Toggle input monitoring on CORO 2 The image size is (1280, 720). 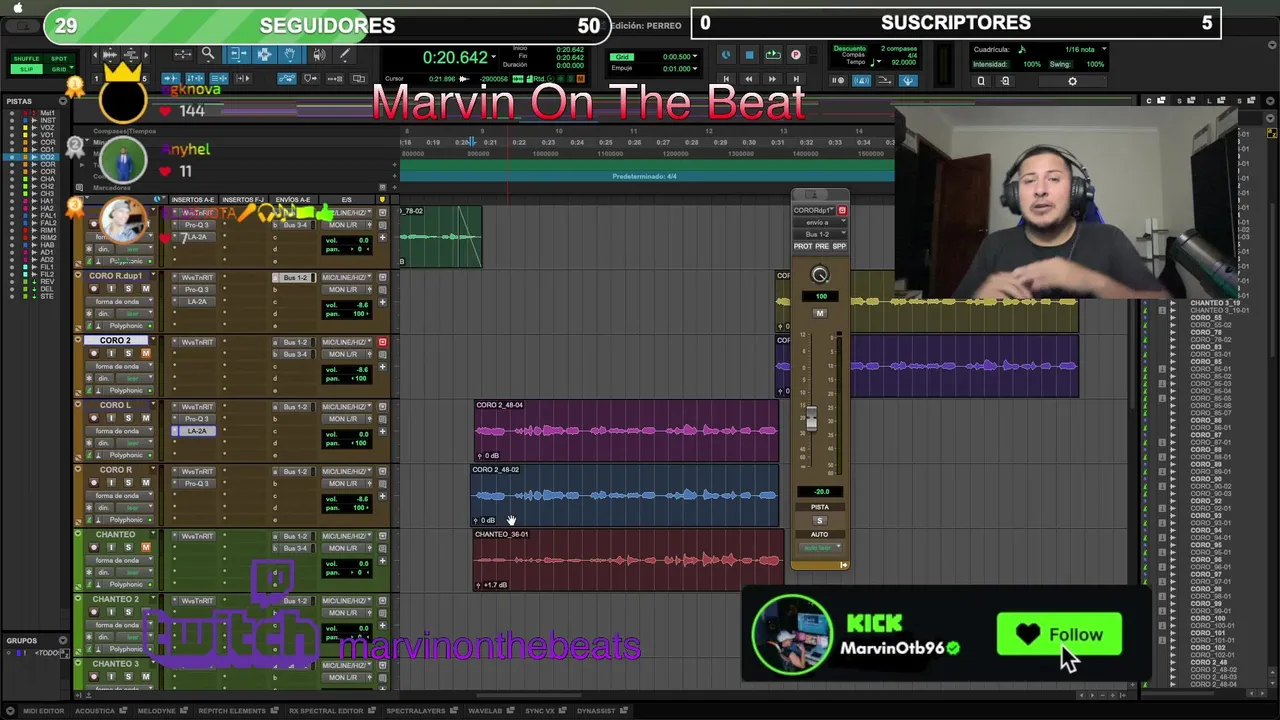pos(111,353)
